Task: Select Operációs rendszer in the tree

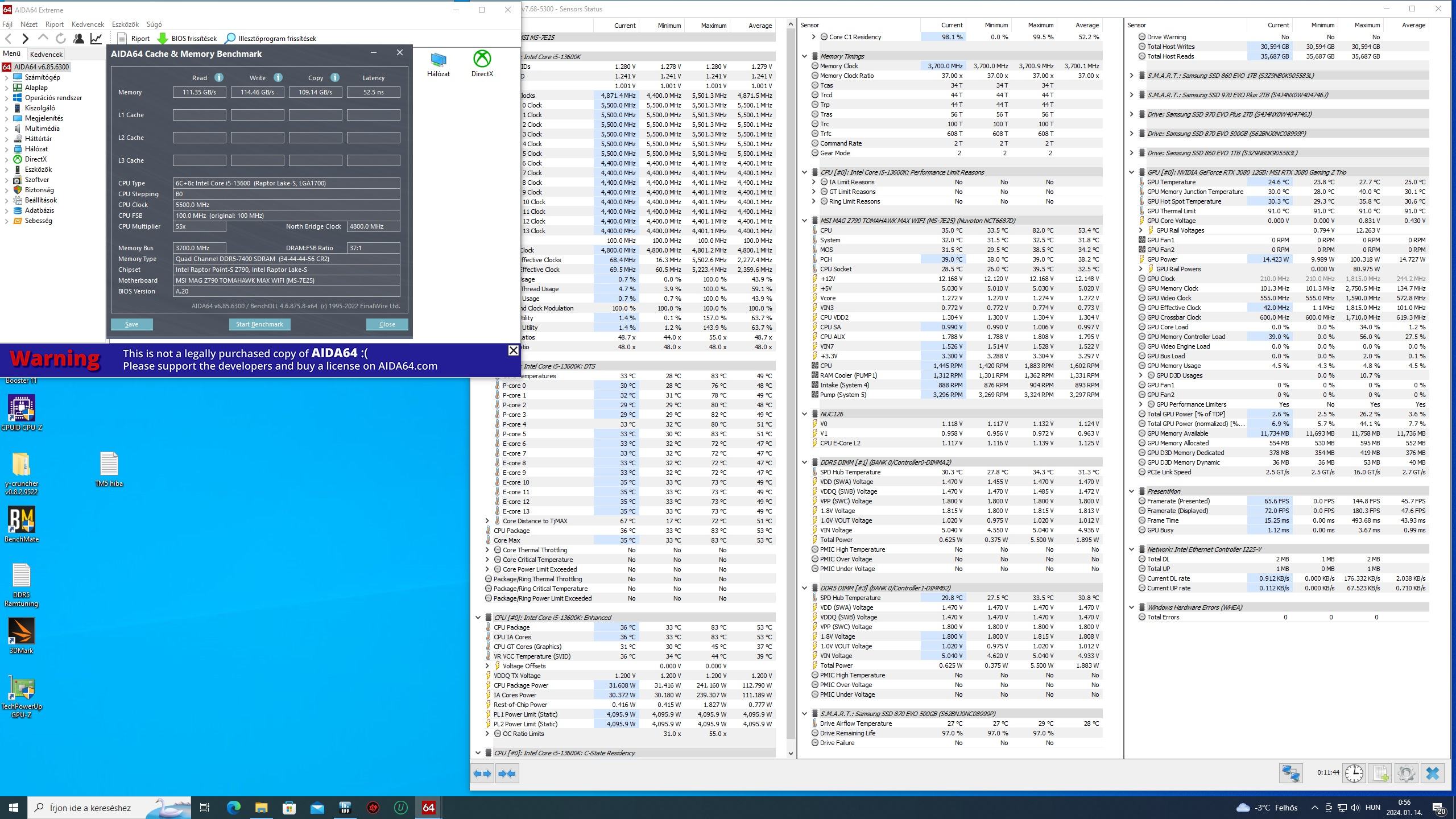Action: tap(53, 98)
